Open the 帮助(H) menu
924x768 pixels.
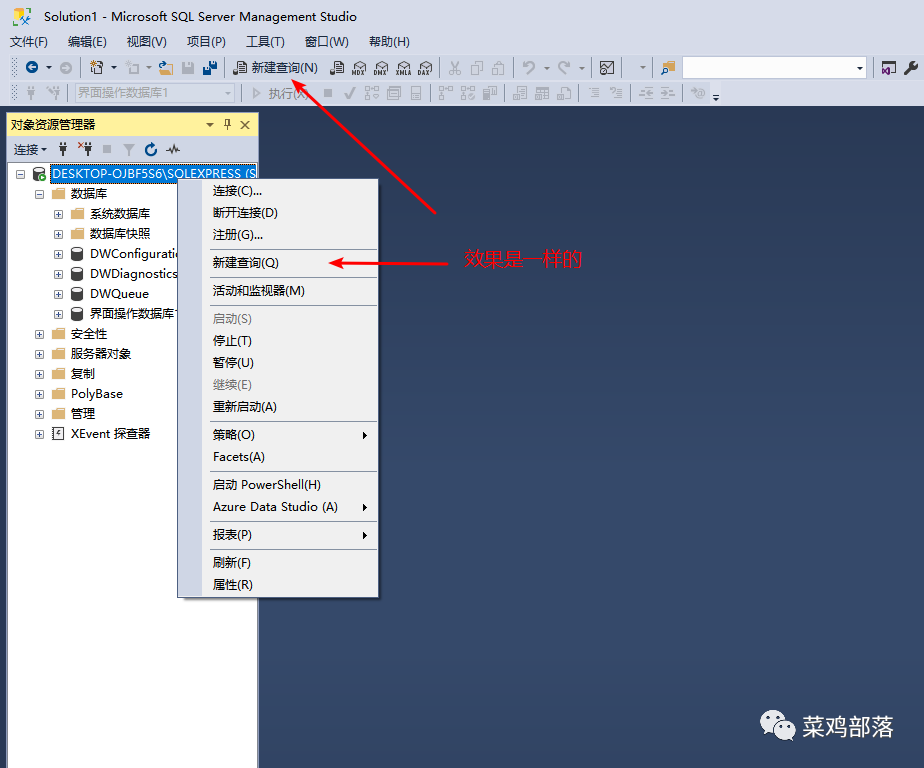(x=389, y=42)
